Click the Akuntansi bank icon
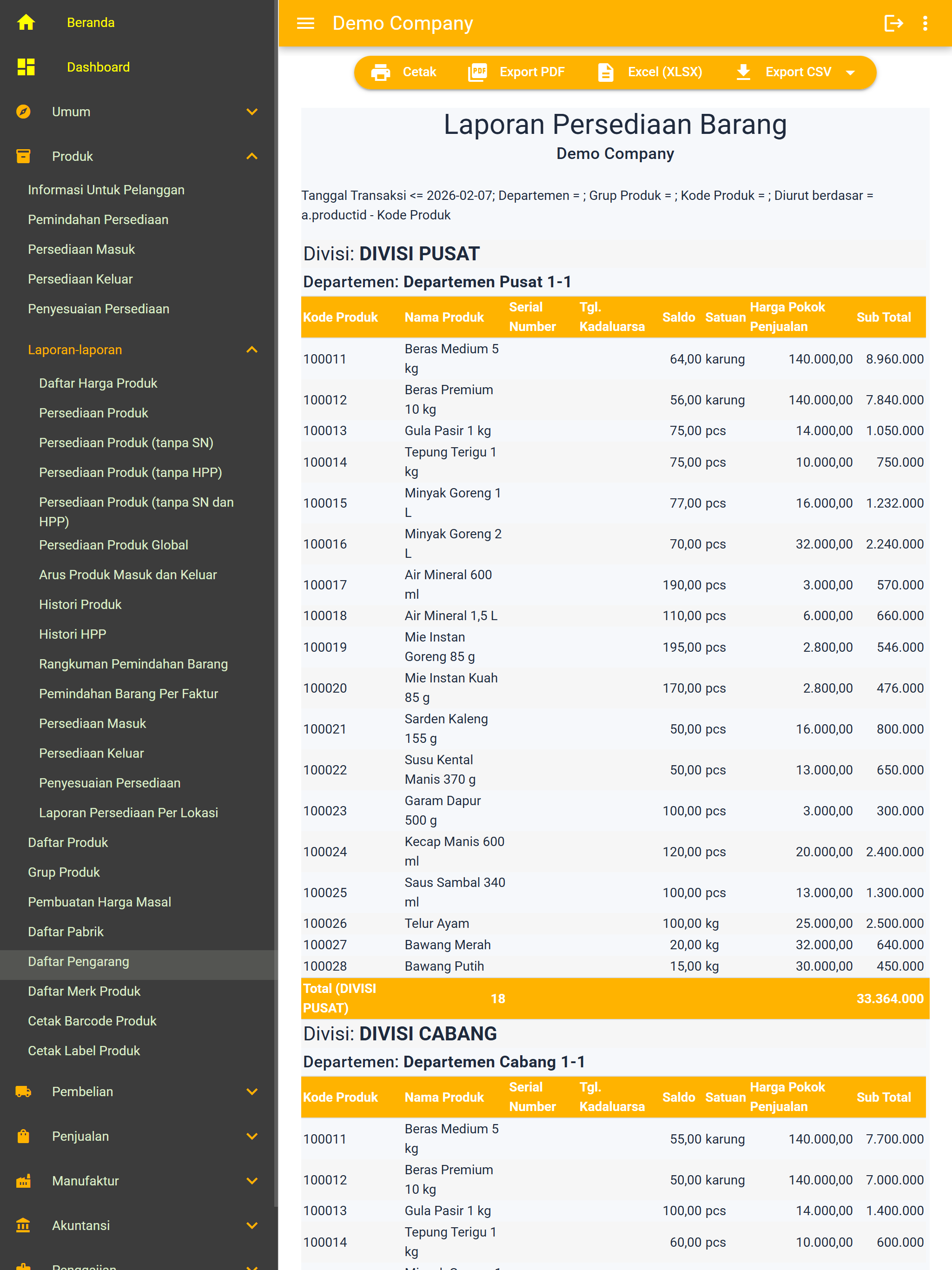The image size is (952, 1270). pyautogui.click(x=24, y=1225)
